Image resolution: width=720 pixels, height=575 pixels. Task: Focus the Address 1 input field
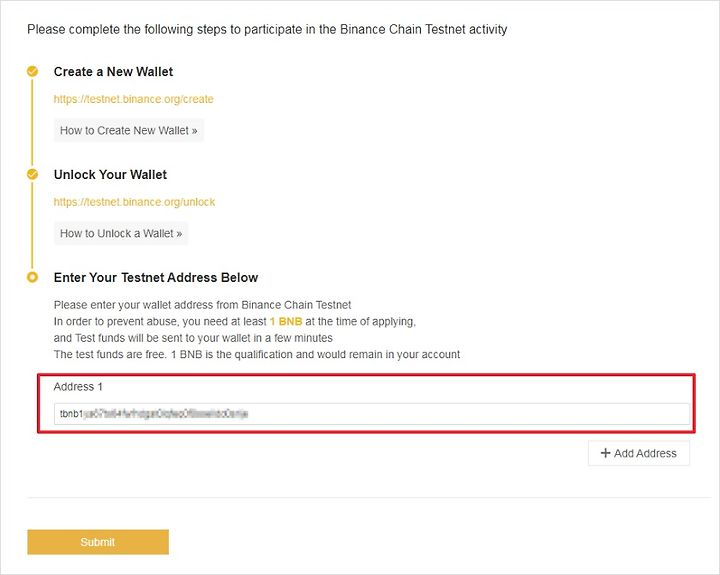pos(371,414)
